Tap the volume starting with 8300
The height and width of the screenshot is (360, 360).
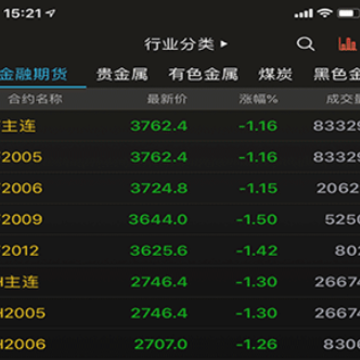[x=341, y=344]
